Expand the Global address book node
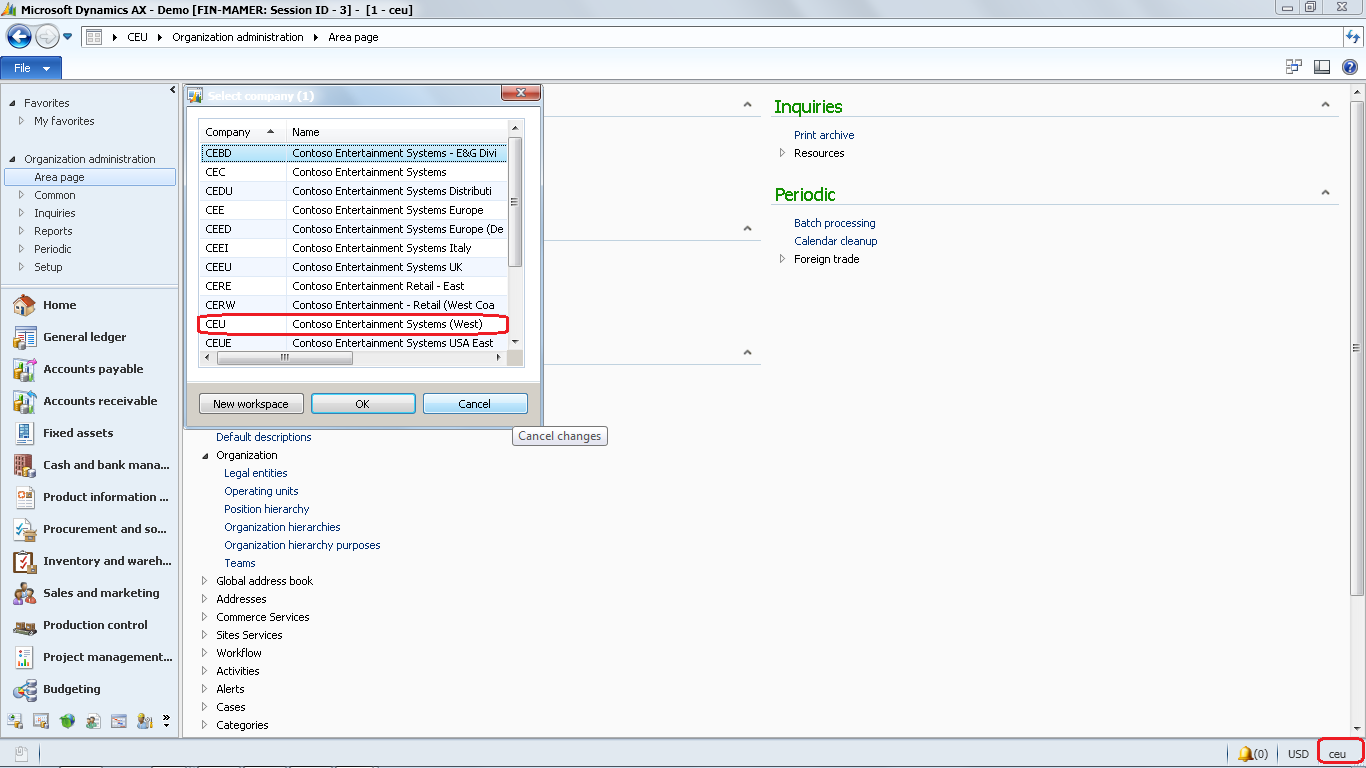 pos(205,581)
